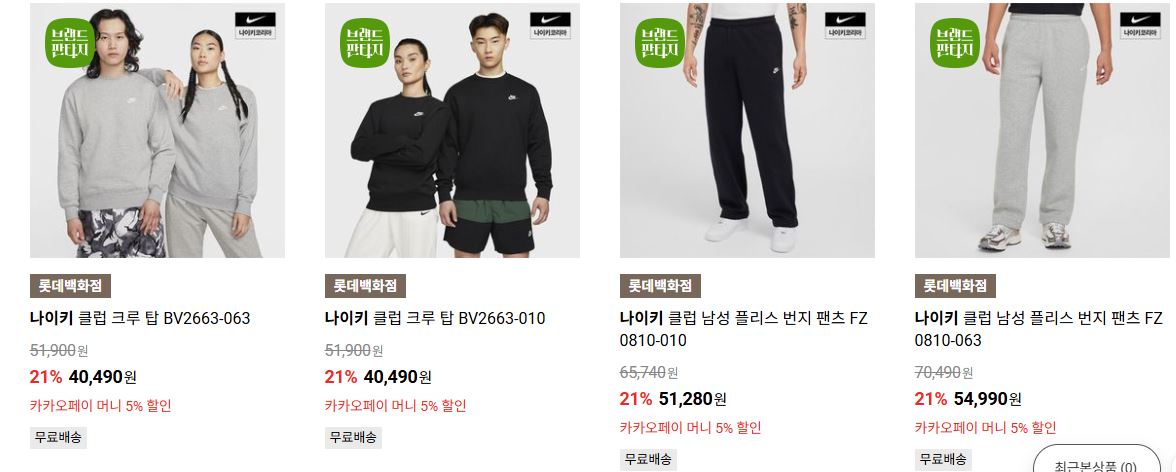Open black fleece baggy pants photo

[x=747, y=131]
